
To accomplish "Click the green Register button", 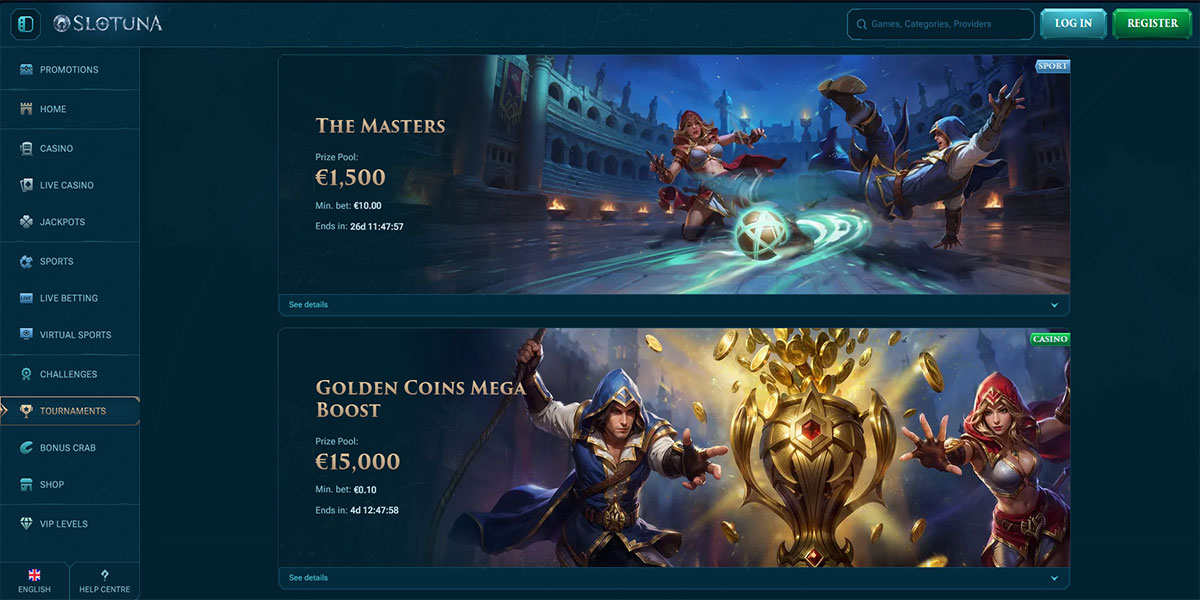I will [x=1152, y=23].
